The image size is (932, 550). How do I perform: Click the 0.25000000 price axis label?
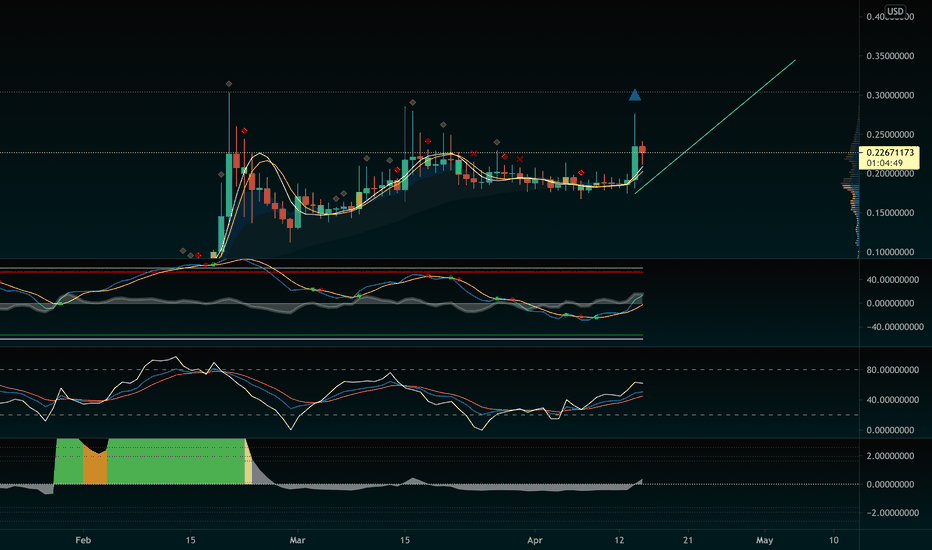pyautogui.click(x=890, y=134)
